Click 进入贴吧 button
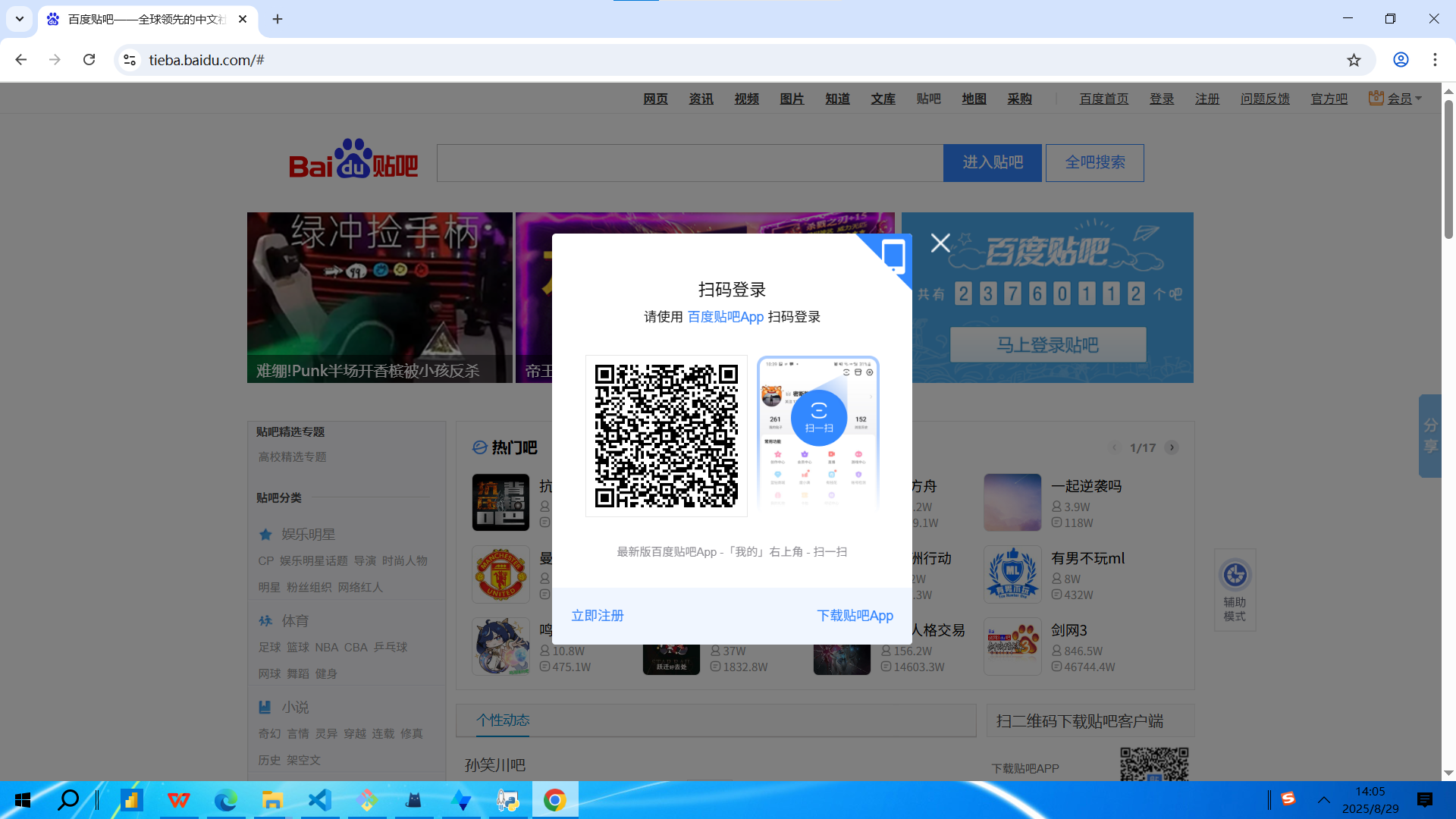The image size is (1456, 819). tap(993, 163)
